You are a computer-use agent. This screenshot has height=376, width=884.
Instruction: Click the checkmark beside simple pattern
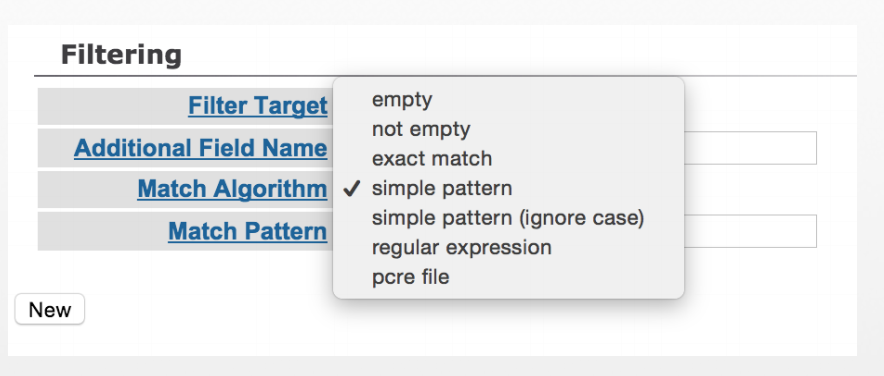coord(351,189)
